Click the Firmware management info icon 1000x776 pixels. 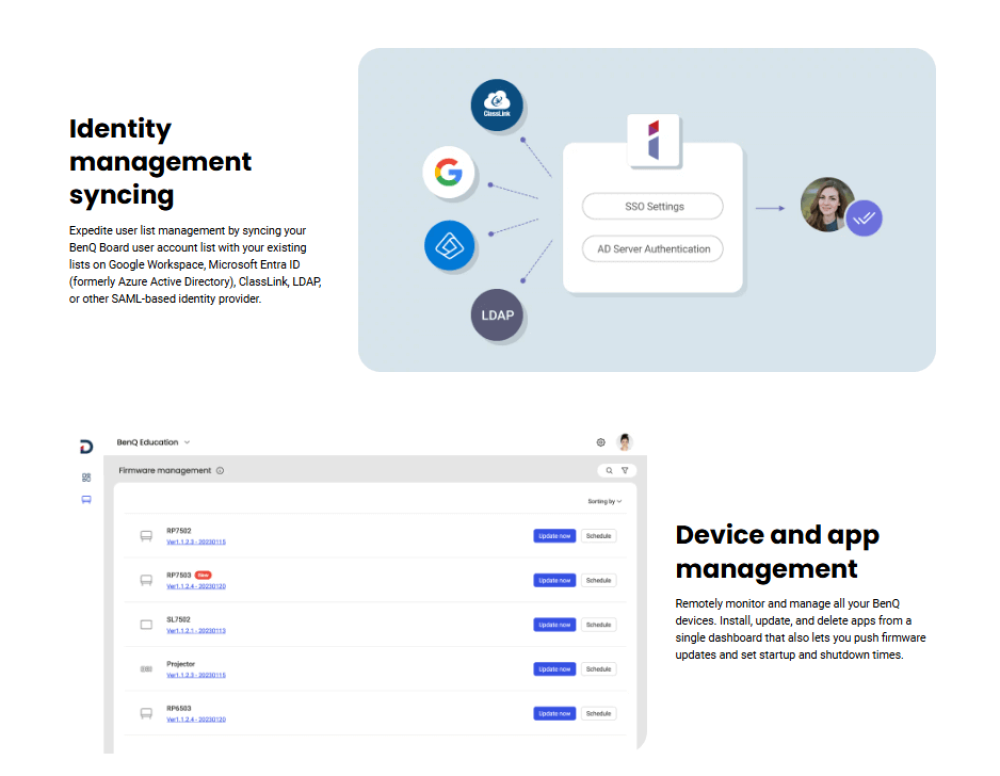pos(220,471)
